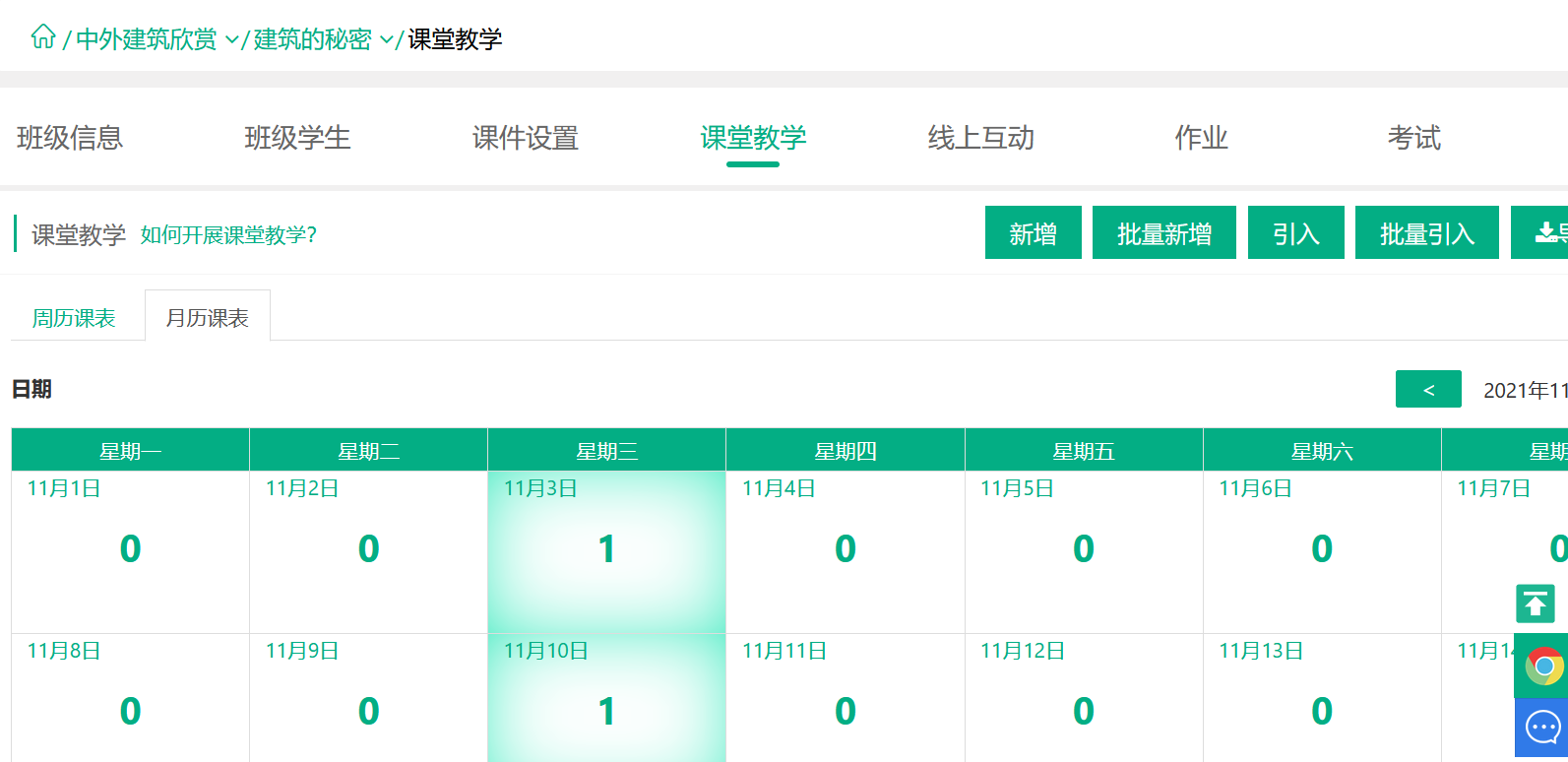Switch to 周历课表 weekly view tab
Image resolution: width=1568 pixels, height=762 pixels.
tap(74, 318)
